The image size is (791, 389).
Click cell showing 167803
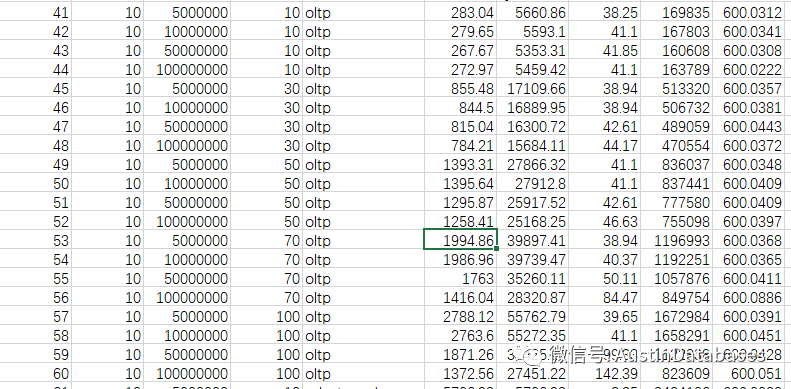pos(676,31)
